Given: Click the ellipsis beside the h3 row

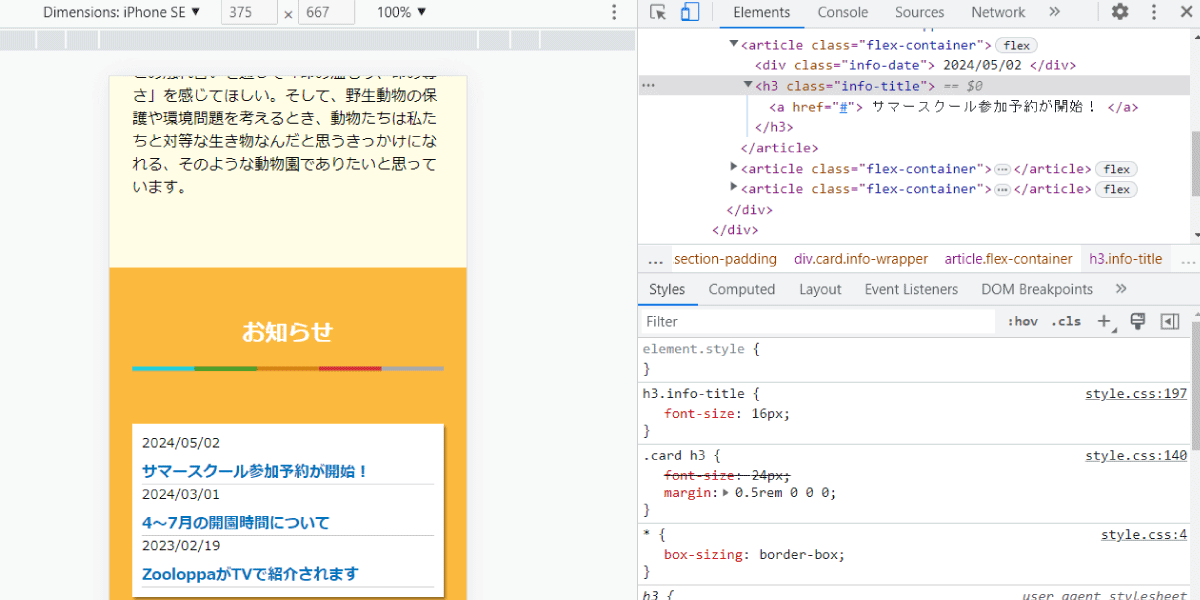Looking at the screenshot, I should tap(648, 86).
